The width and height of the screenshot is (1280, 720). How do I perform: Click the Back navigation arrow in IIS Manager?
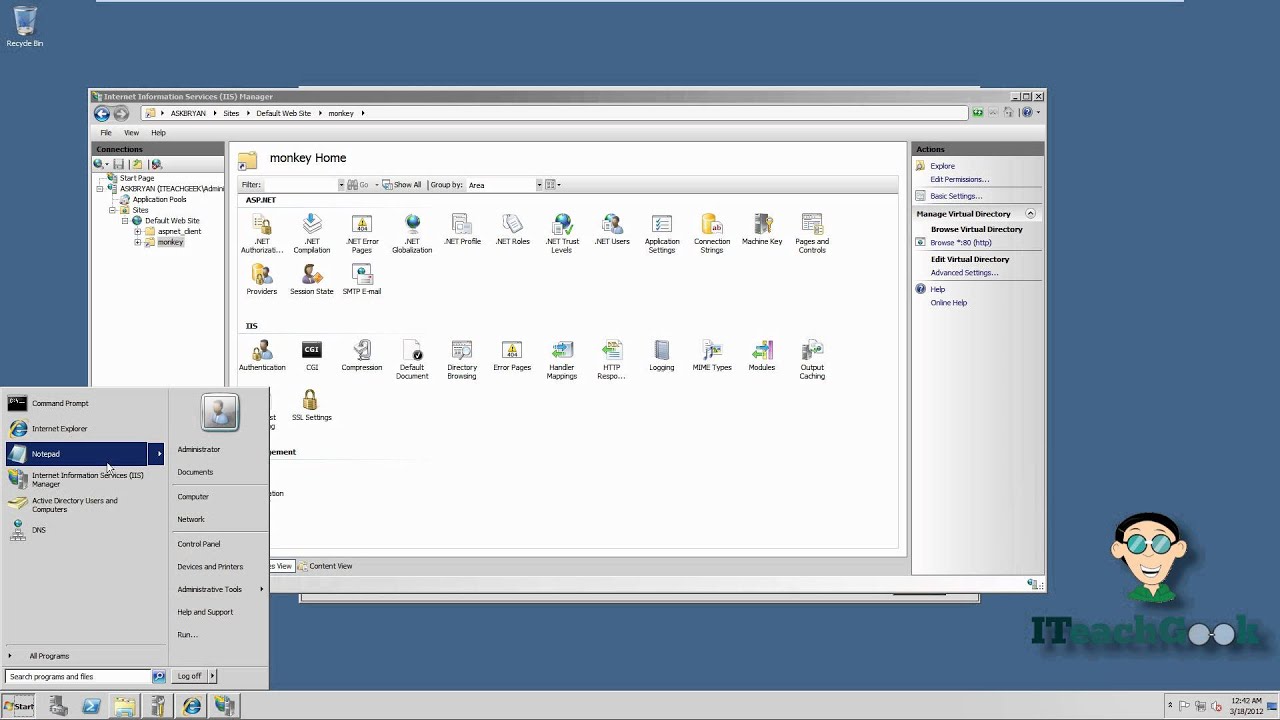[x=101, y=113]
